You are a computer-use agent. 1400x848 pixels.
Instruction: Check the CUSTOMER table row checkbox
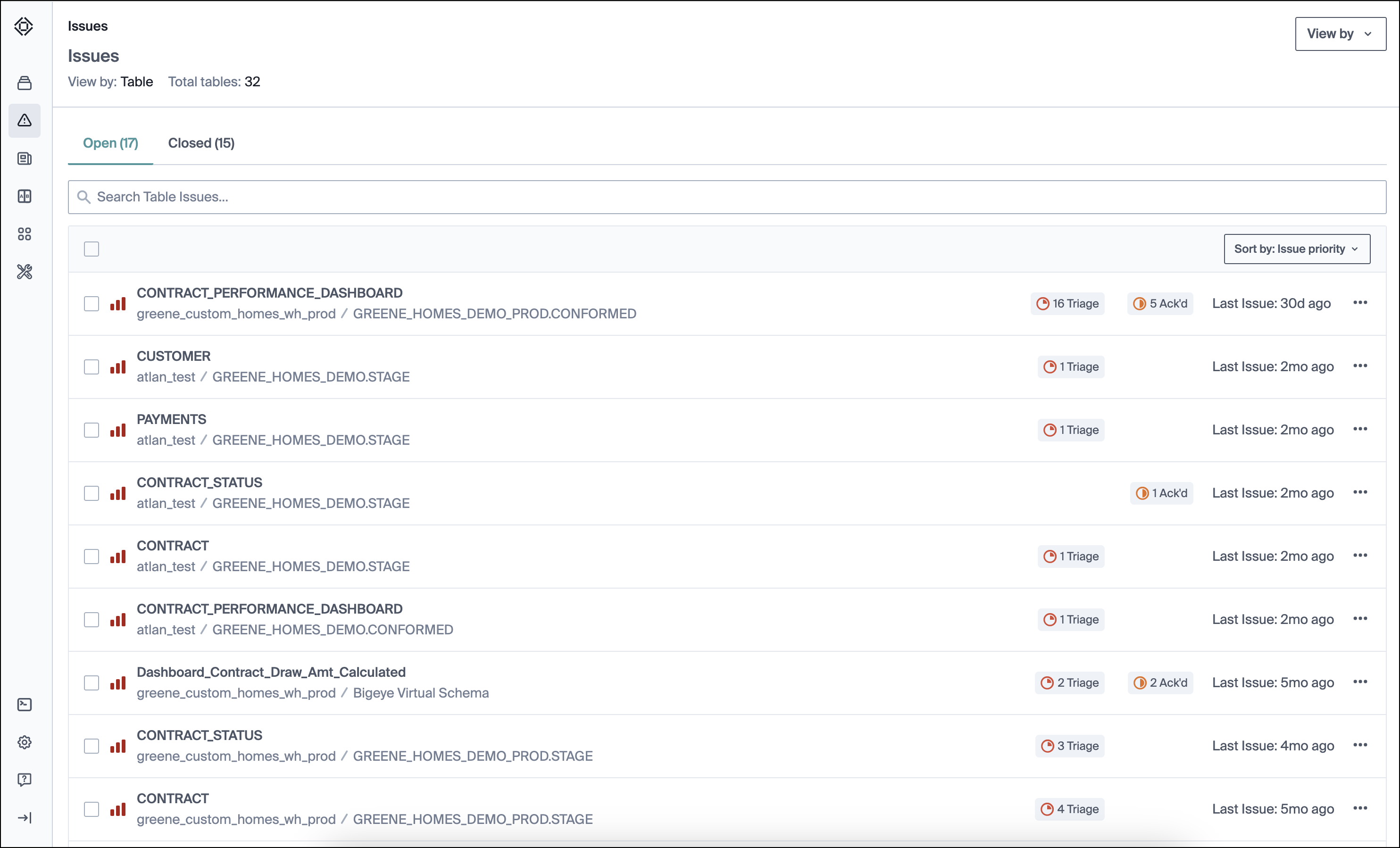point(92,367)
